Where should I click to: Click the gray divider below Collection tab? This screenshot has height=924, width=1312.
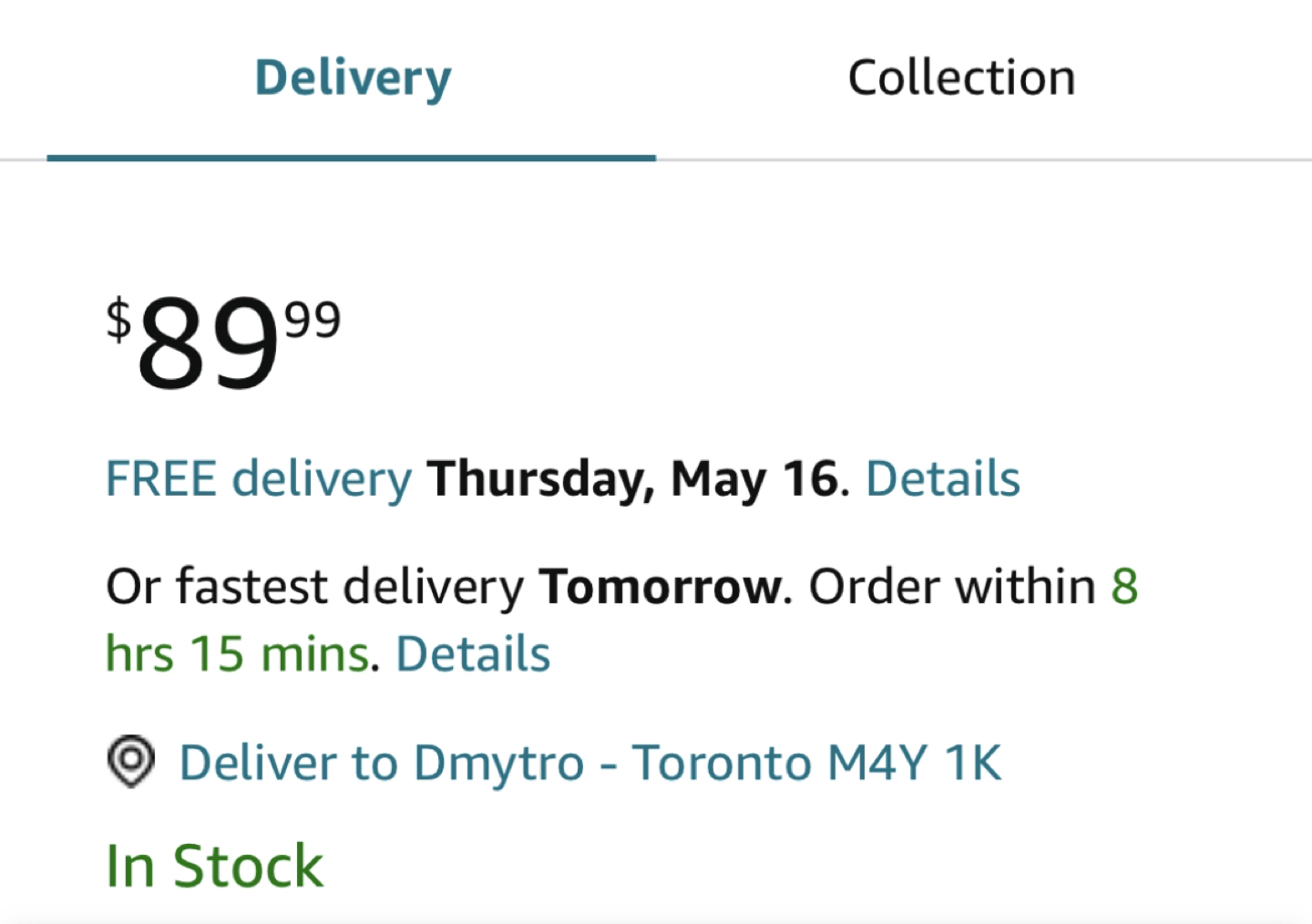click(984, 160)
